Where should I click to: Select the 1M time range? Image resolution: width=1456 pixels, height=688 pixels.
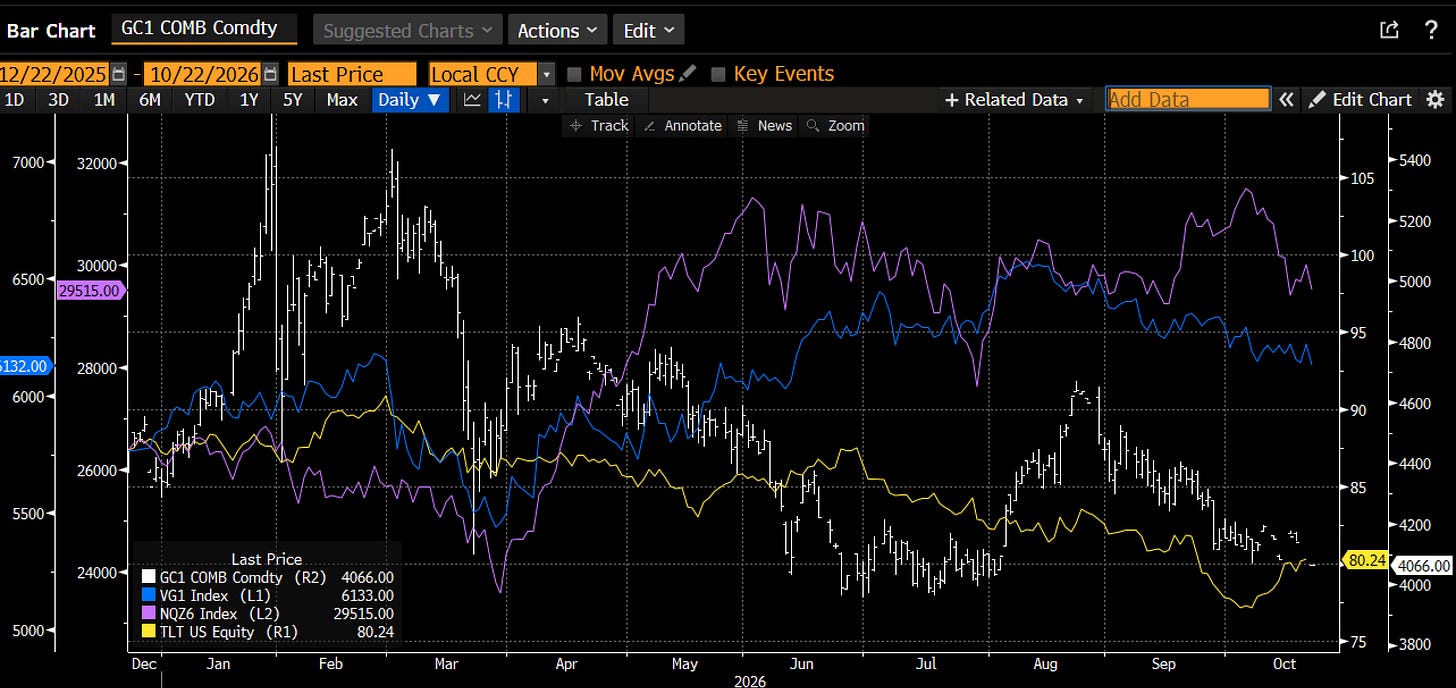point(104,99)
